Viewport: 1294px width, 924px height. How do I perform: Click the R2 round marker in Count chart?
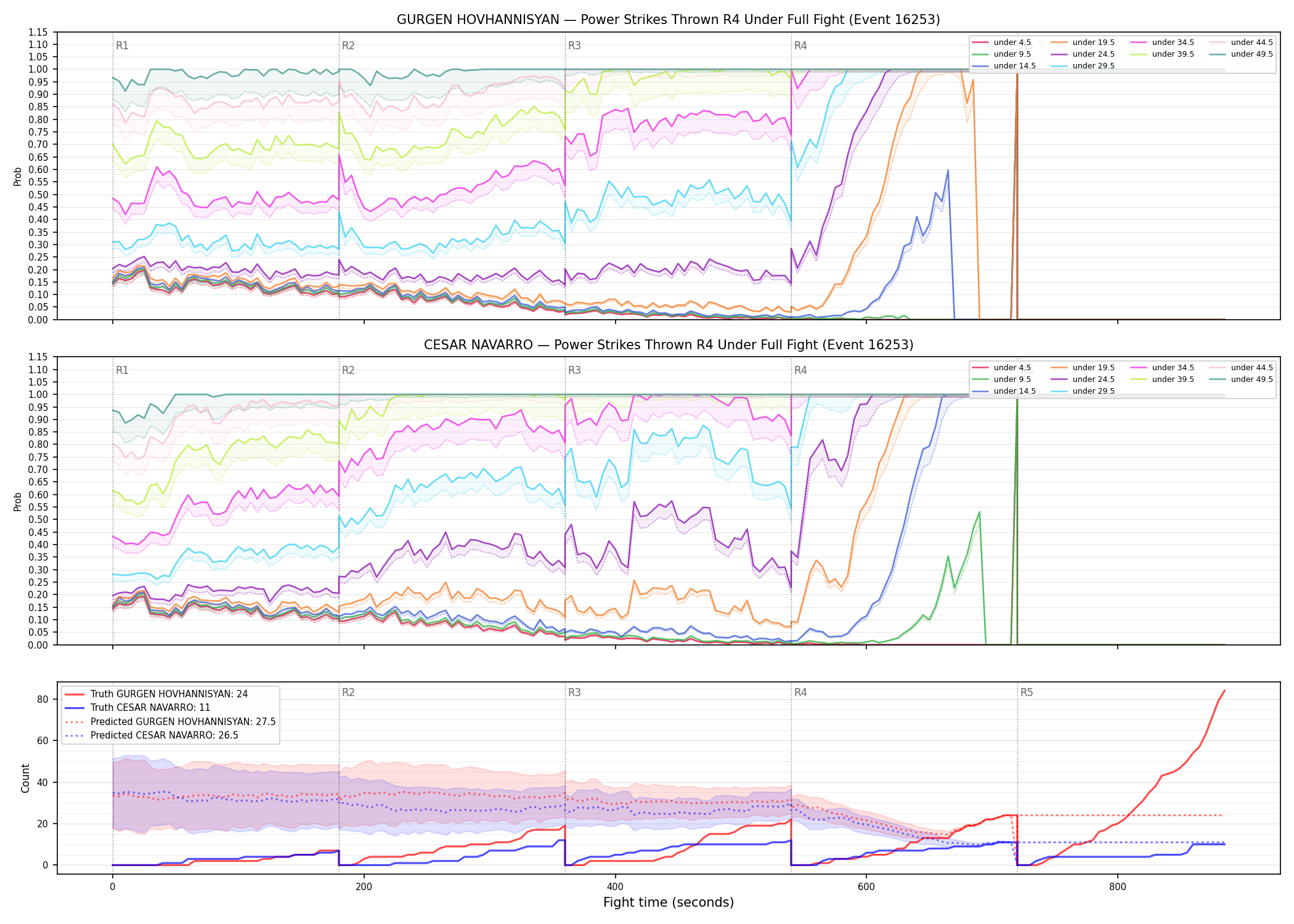point(348,692)
